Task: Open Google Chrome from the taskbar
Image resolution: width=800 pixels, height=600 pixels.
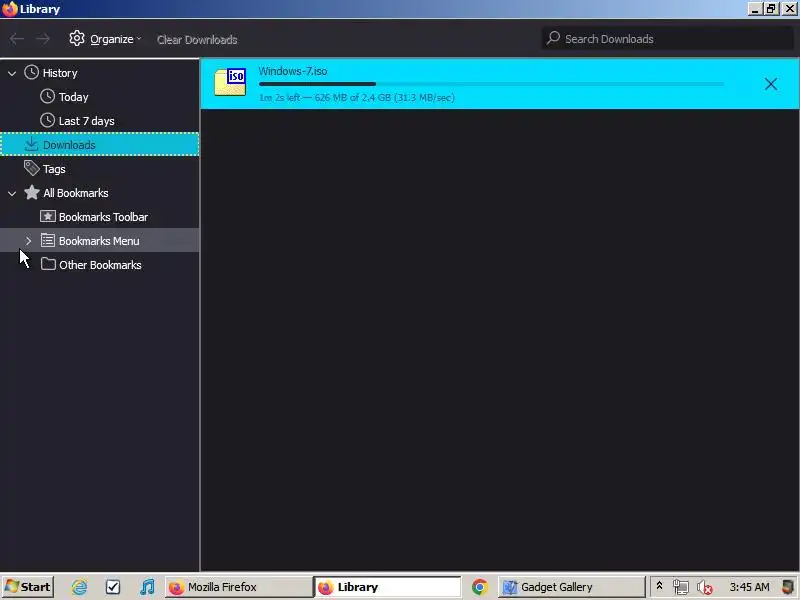Action: pos(480,587)
